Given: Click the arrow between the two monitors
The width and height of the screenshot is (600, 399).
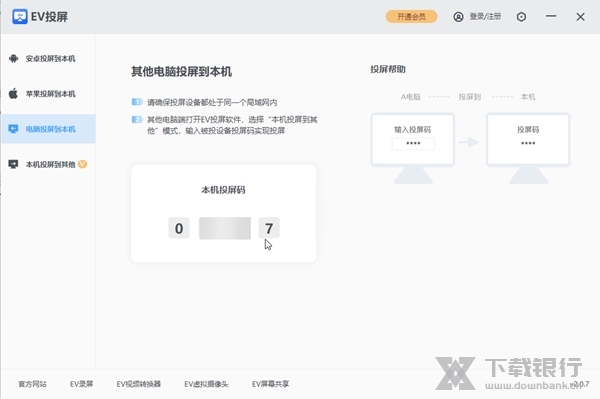Looking at the screenshot, I should click(x=469, y=142).
